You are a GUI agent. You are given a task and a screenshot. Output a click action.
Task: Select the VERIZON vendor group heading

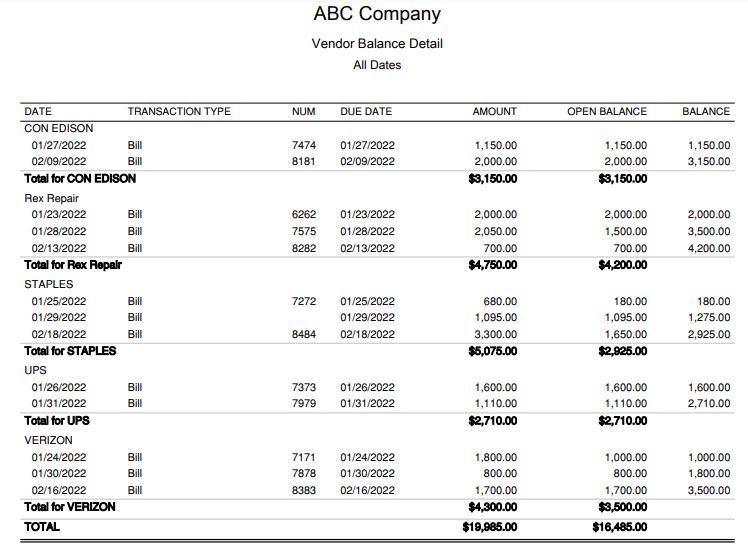point(49,440)
